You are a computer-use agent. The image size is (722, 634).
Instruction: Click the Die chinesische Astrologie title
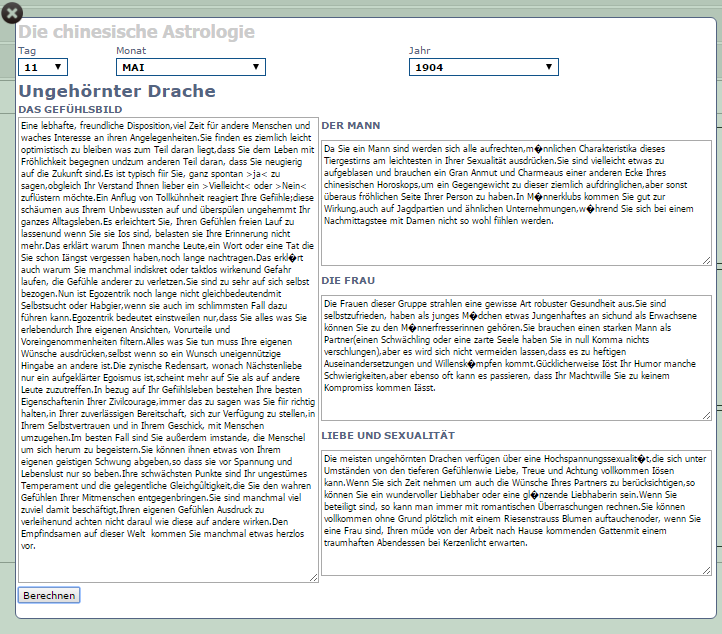136,32
